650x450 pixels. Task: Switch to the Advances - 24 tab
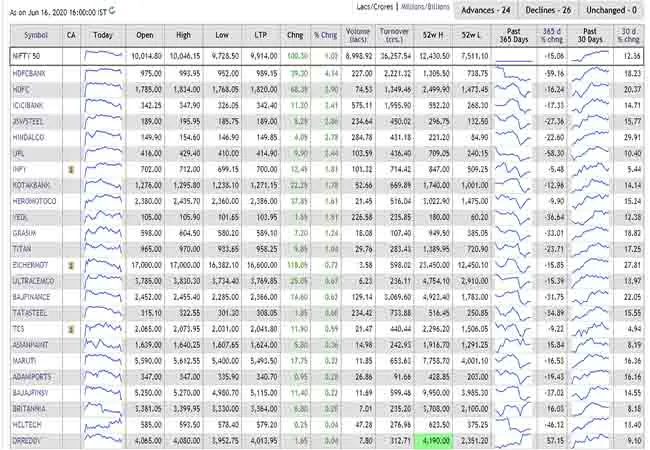point(485,10)
